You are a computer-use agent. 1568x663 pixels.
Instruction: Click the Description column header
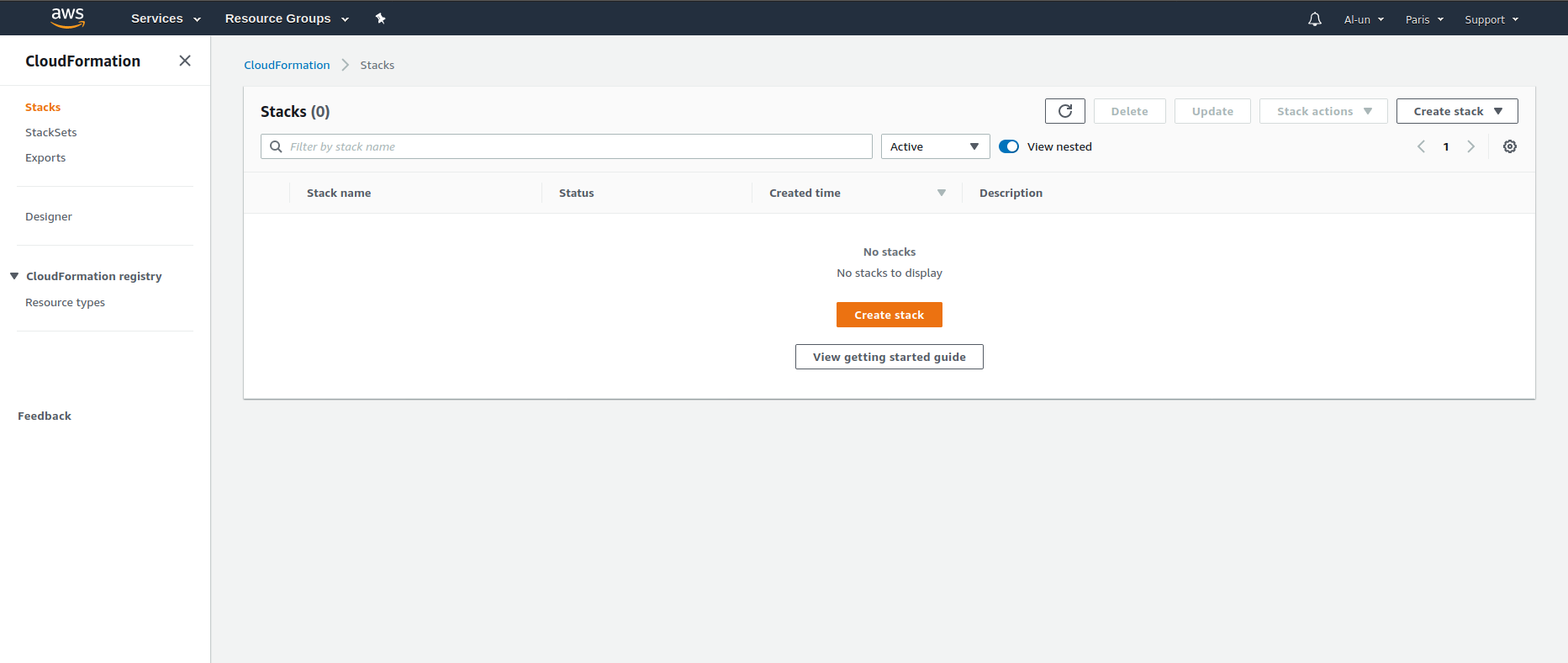1011,193
